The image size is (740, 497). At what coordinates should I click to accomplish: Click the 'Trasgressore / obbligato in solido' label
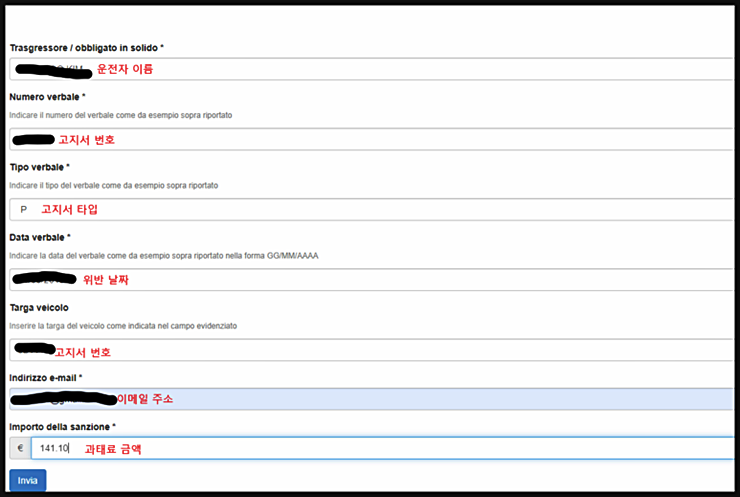[x=86, y=48]
